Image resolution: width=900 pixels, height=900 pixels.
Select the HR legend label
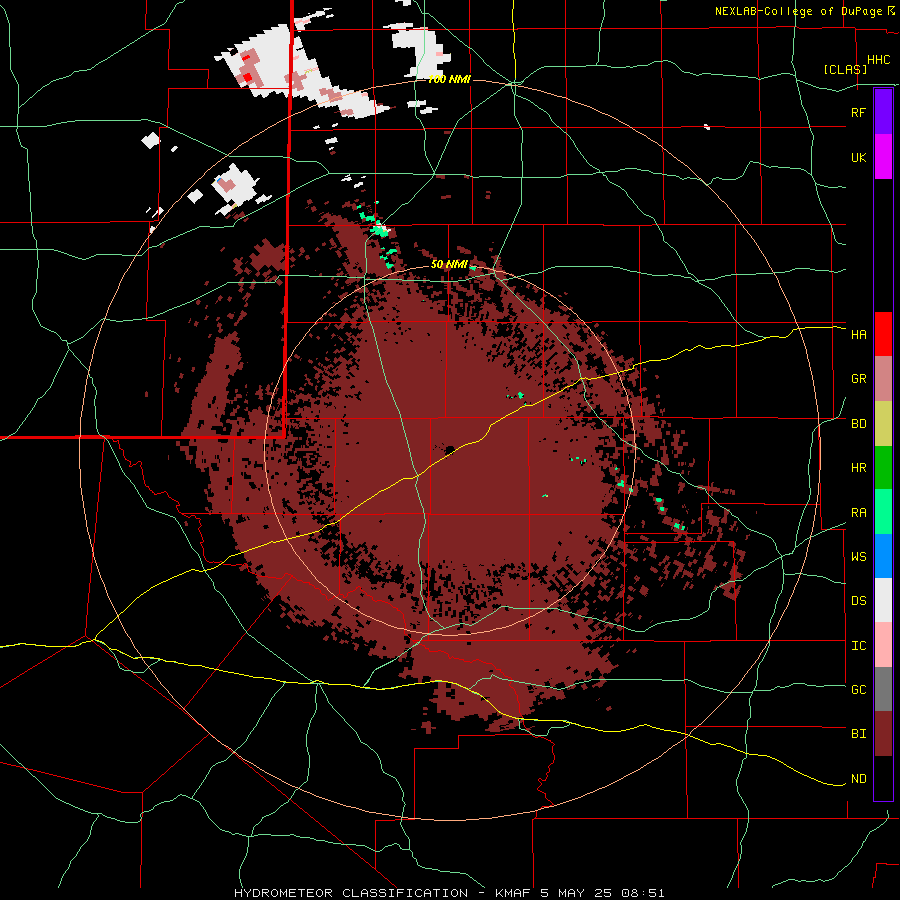coord(858,468)
